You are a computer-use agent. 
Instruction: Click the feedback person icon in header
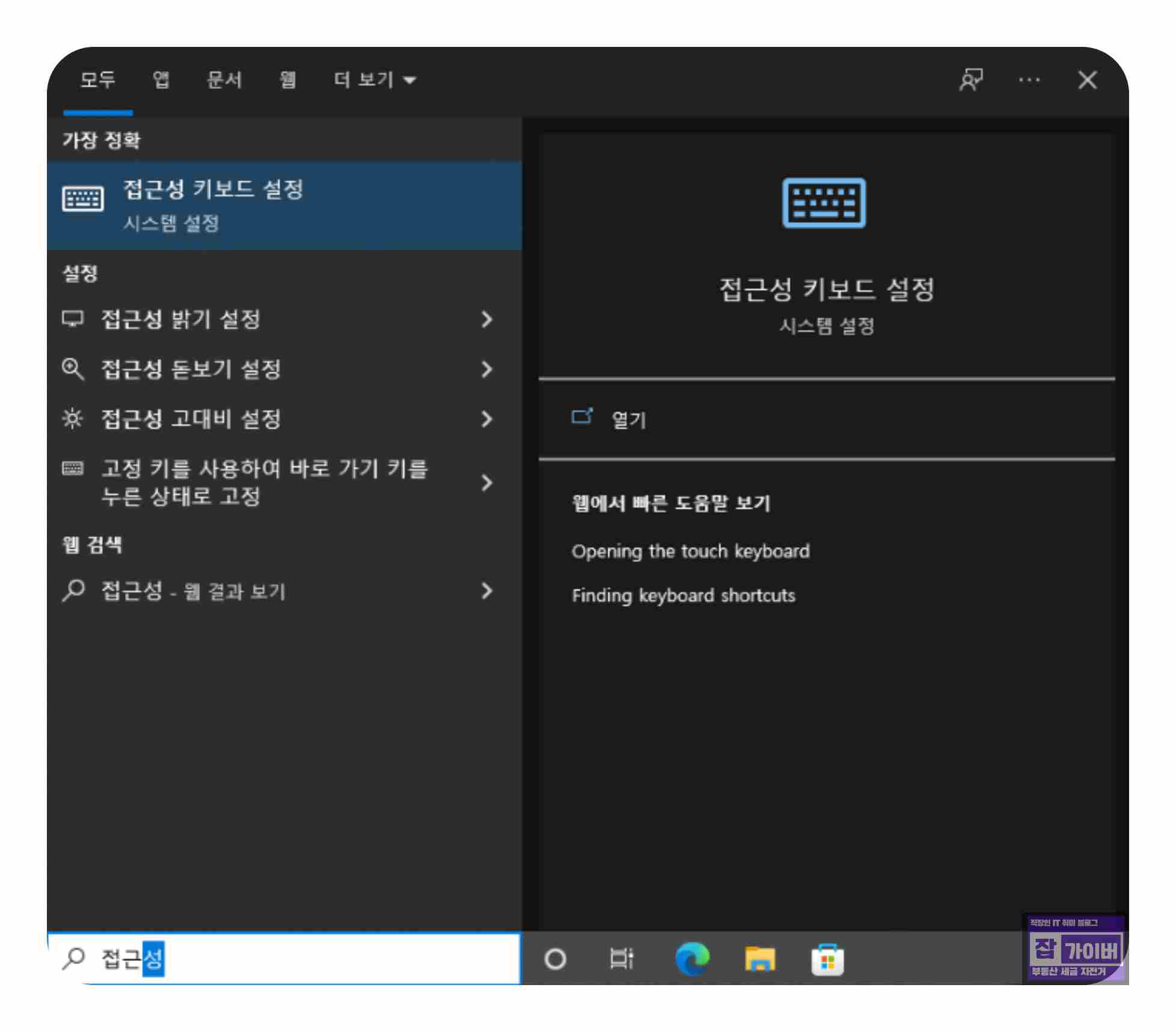coord(970,79)
